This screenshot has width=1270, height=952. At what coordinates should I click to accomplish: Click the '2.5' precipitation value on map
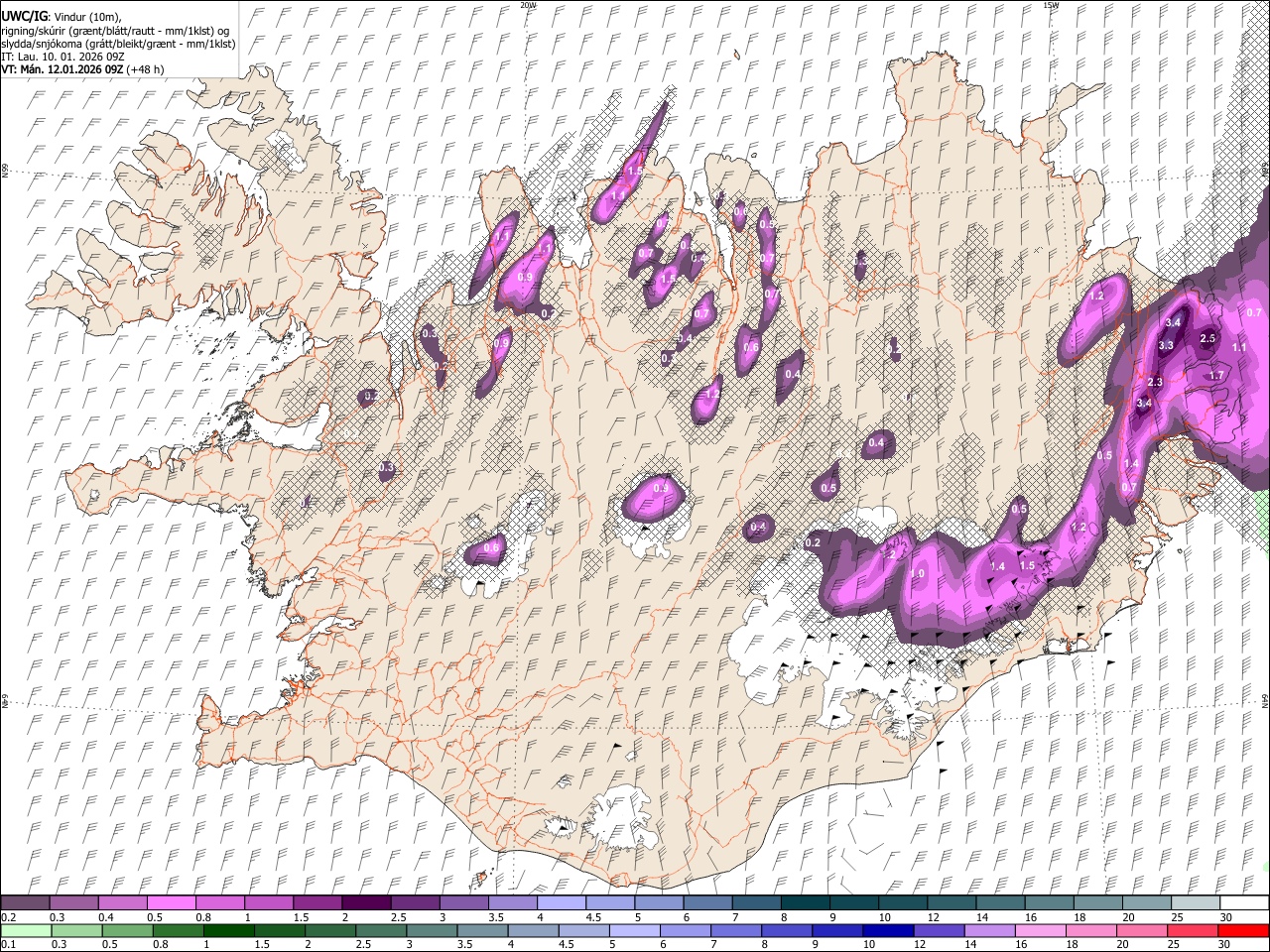(1207, 339)
